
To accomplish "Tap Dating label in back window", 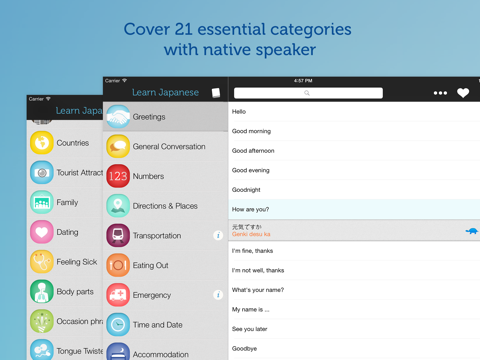I will pyautogui.click(x=67, y=232).
